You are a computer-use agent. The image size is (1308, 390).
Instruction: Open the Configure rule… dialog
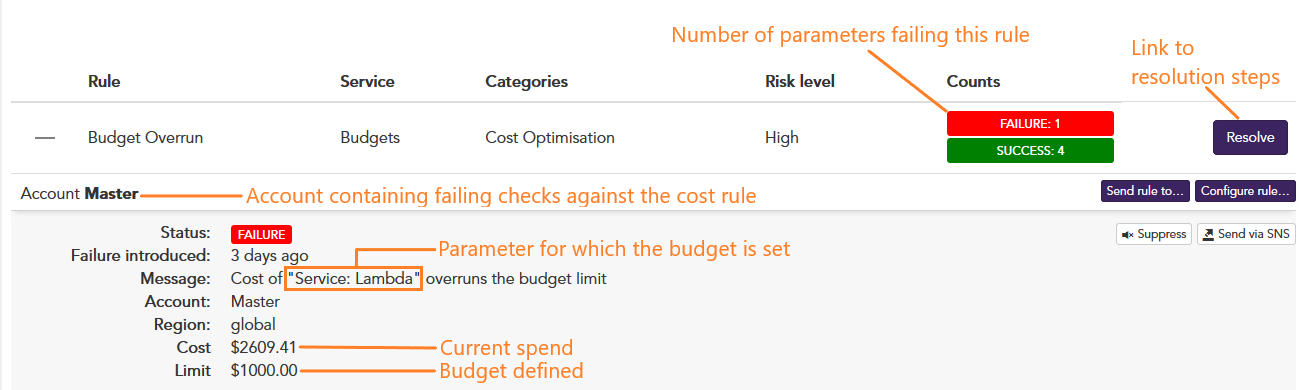click(1246, 190)
